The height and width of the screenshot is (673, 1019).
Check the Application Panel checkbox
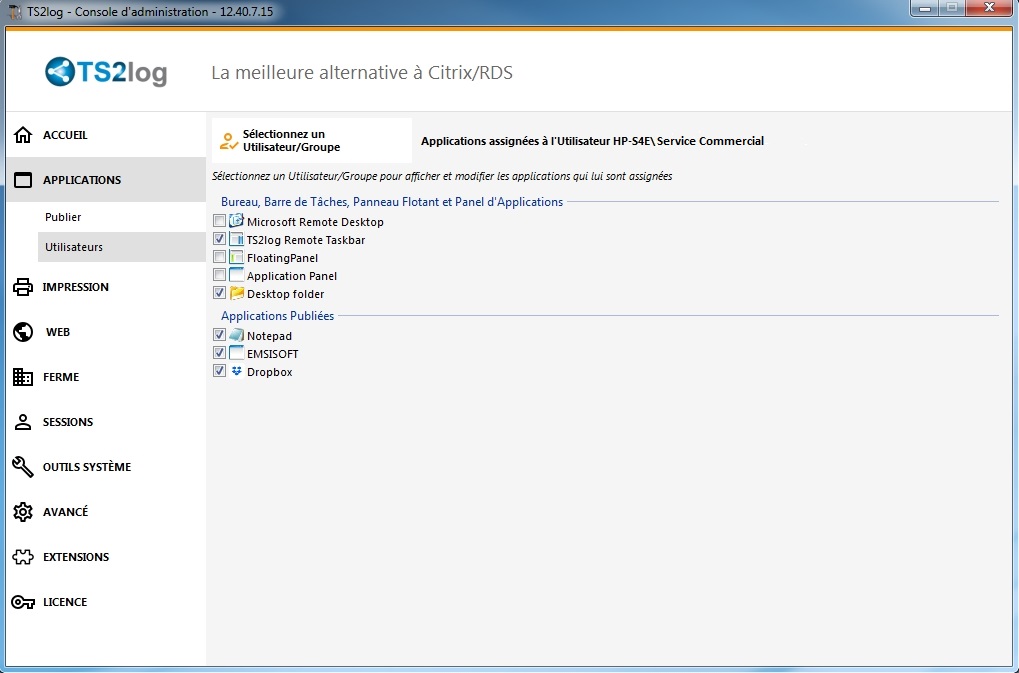click(220, 275)
